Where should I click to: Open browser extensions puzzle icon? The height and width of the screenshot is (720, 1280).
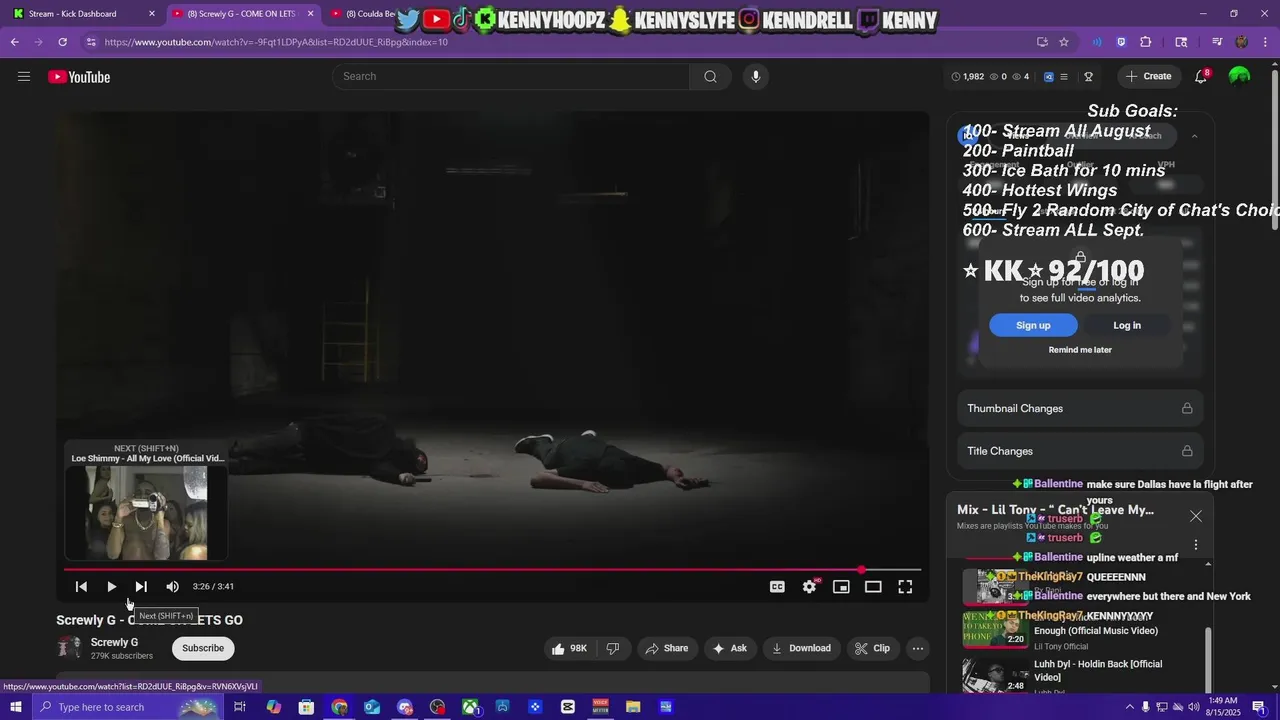pos(1146,42)
